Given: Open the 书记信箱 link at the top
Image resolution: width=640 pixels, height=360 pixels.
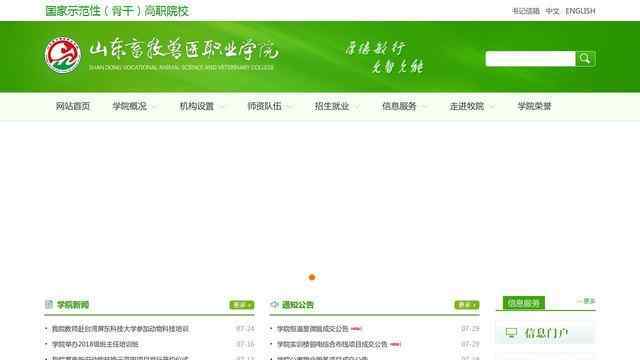Looking at the screenshot, I should 526,11.
